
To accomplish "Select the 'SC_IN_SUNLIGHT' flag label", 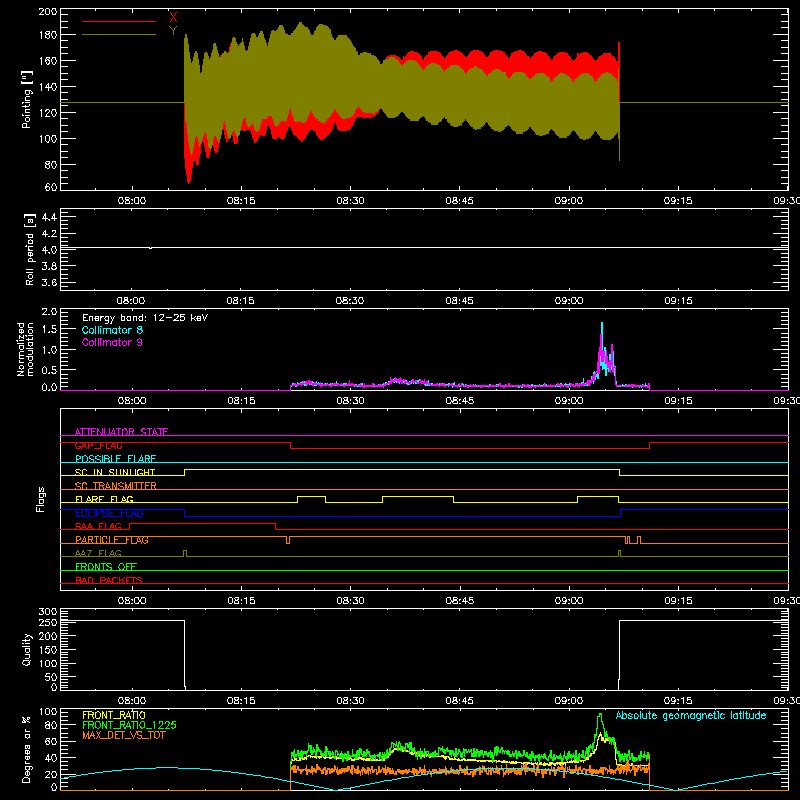I will pos(115,472).
